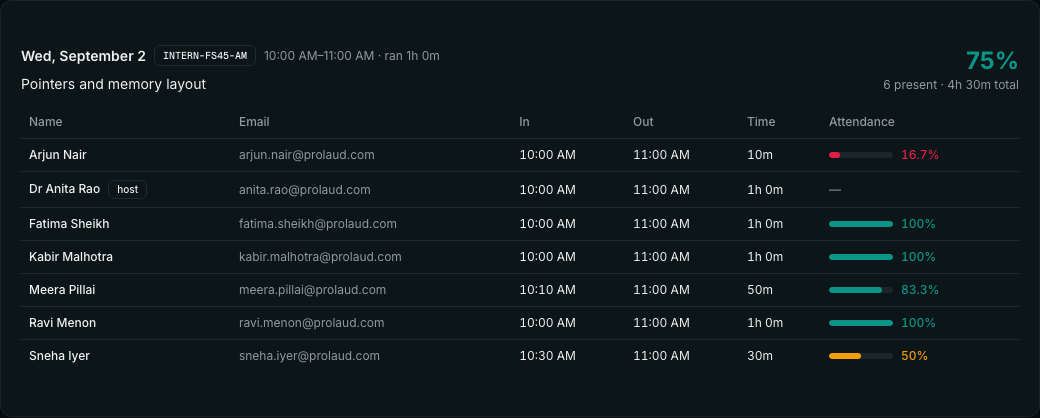The width and height of the screenshot is (1040, 418).
Task: Click the sneha.iyer@prolaud.com email
Action: (309, 356)
